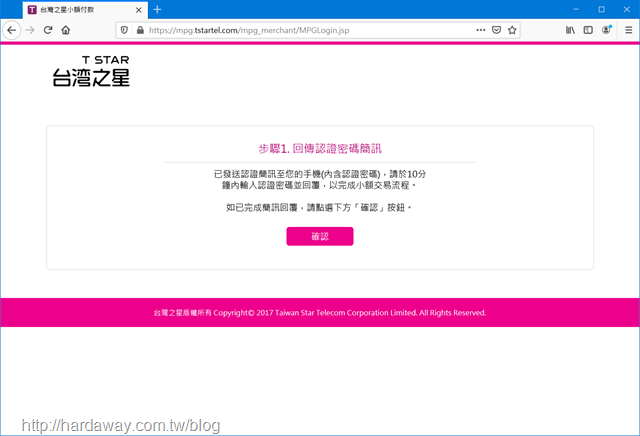
Task: Click the pink 確認 button
Action: coord(320,236)
